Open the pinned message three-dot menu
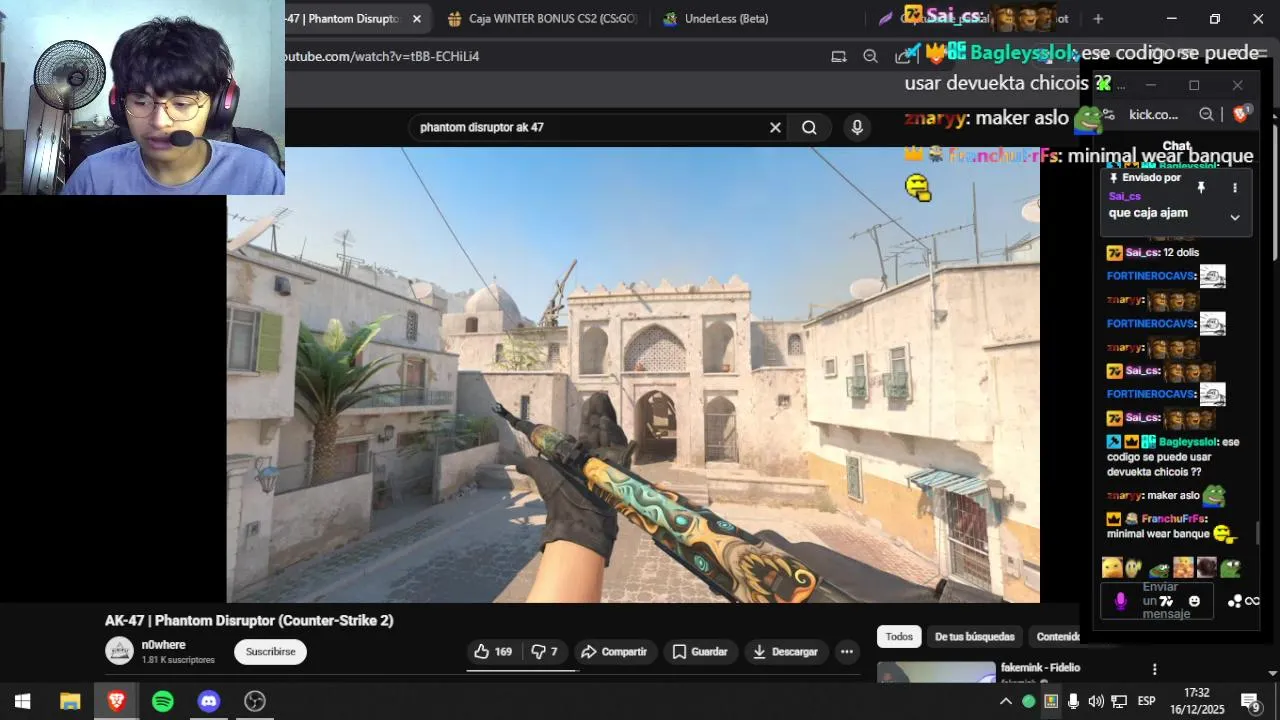 click(x=1235, y=187)
